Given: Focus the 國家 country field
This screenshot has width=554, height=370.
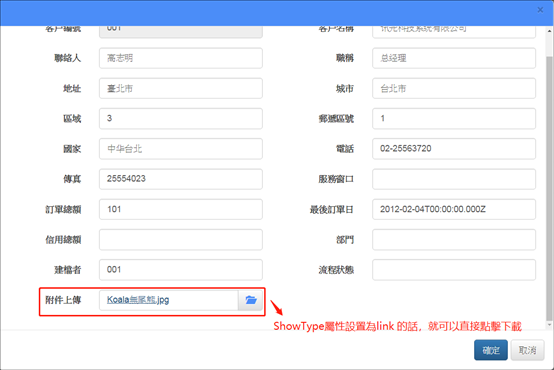Looking at the screenshot, I should point(181,149).
